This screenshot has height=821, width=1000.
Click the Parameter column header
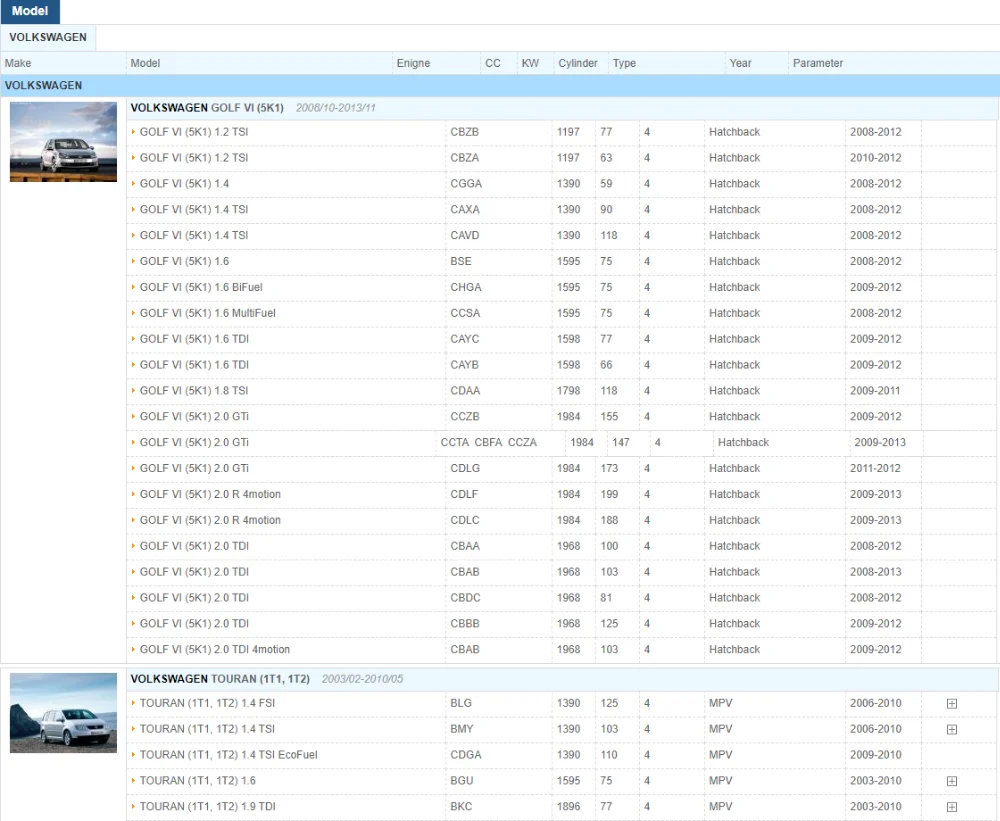click(893, 63)
